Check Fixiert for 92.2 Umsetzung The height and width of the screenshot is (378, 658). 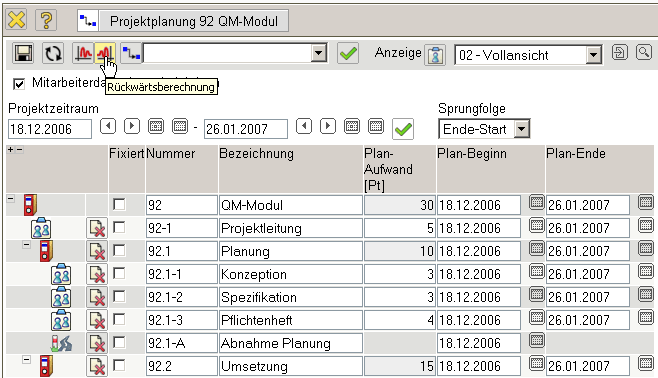click(x=120, y=365)
